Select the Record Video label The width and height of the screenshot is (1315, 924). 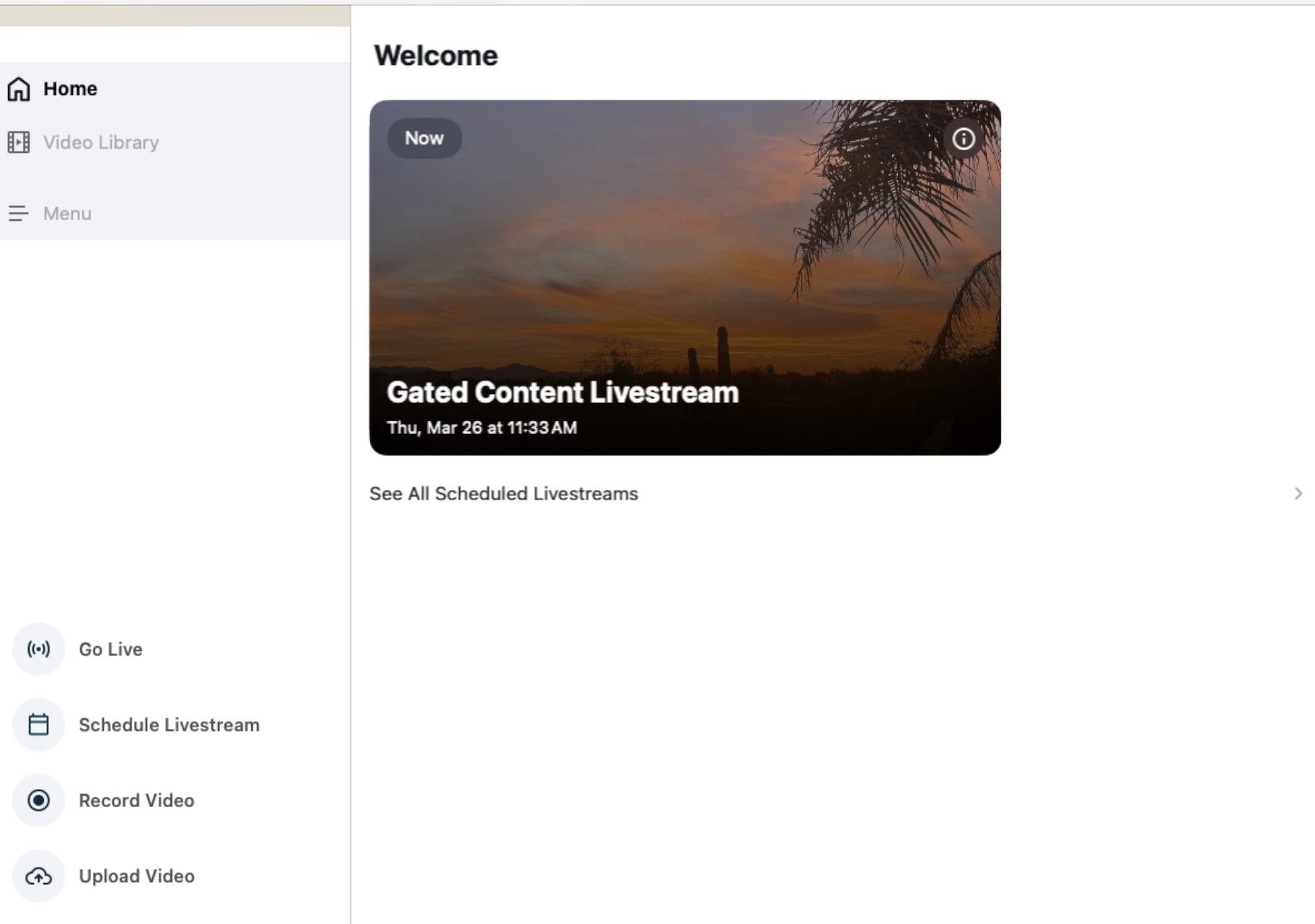coord(136,801)
